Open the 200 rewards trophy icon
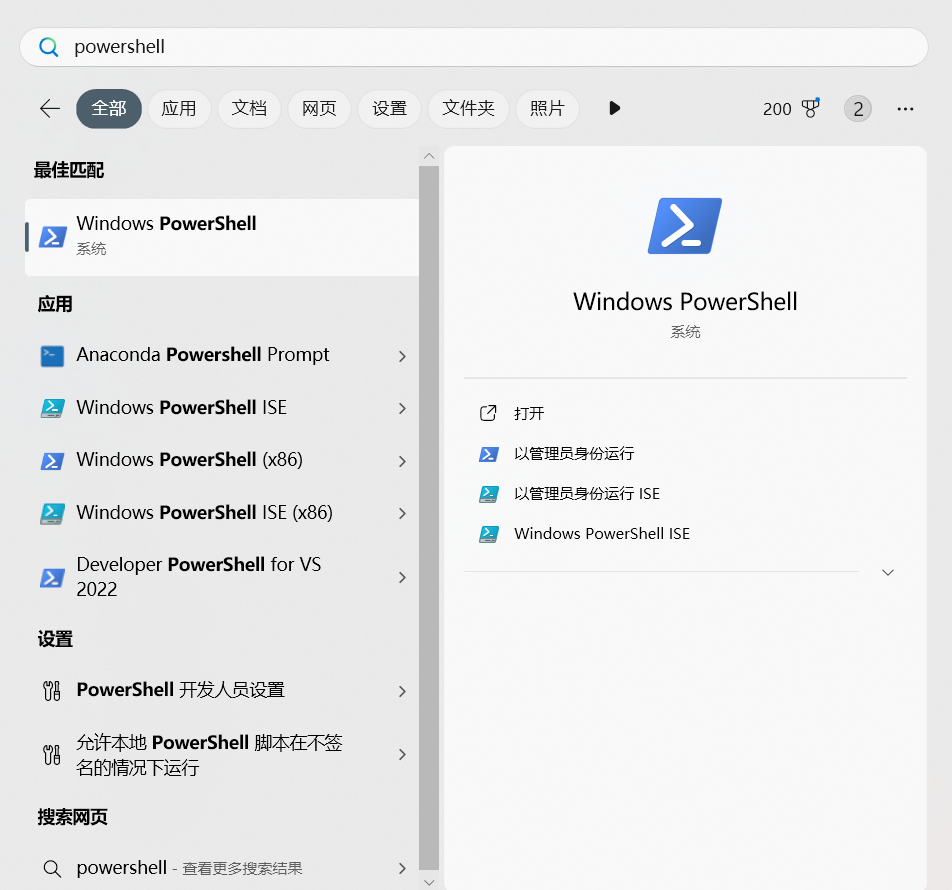 coord(811,109)
